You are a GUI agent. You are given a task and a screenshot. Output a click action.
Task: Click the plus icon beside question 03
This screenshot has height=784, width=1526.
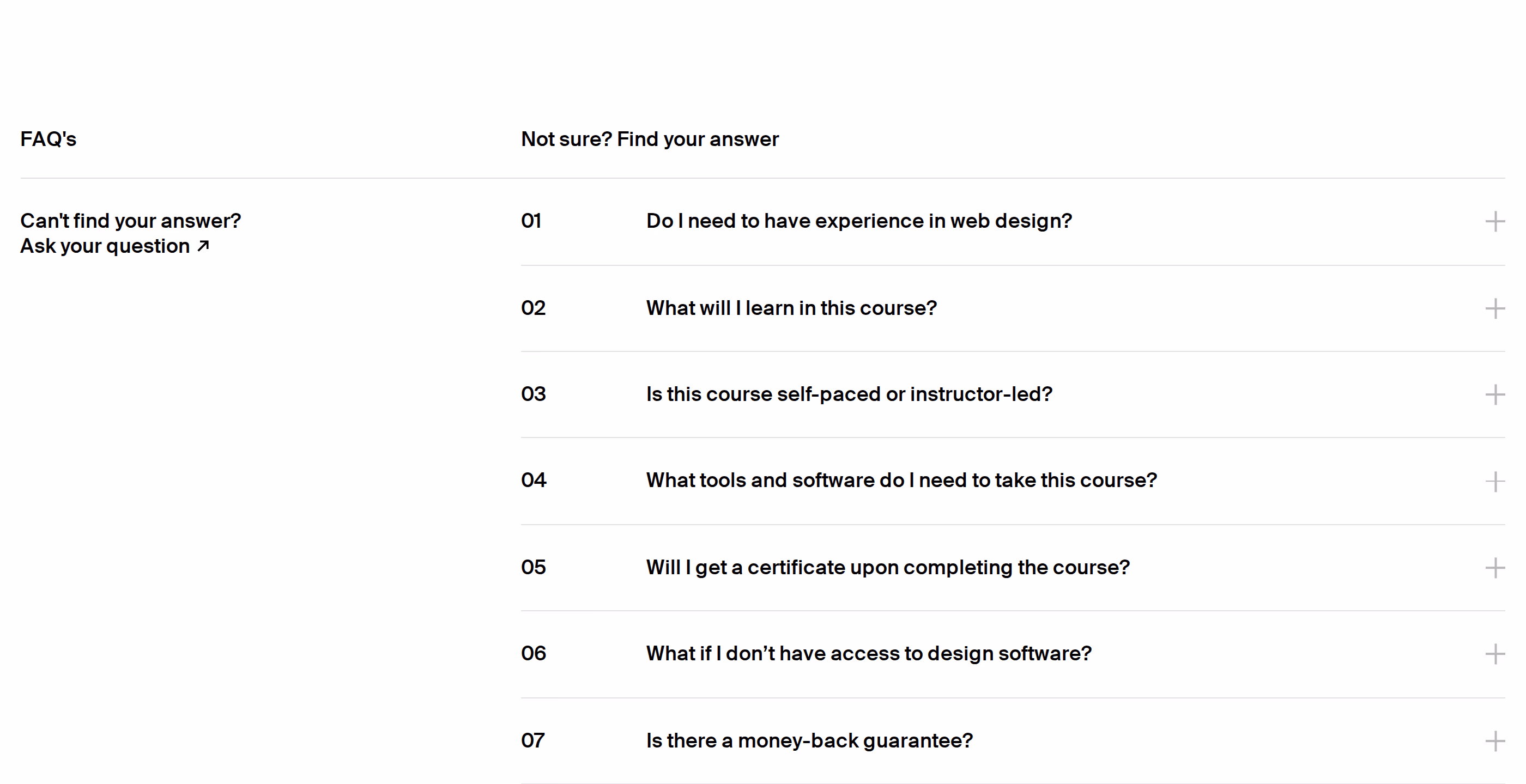1494,395
